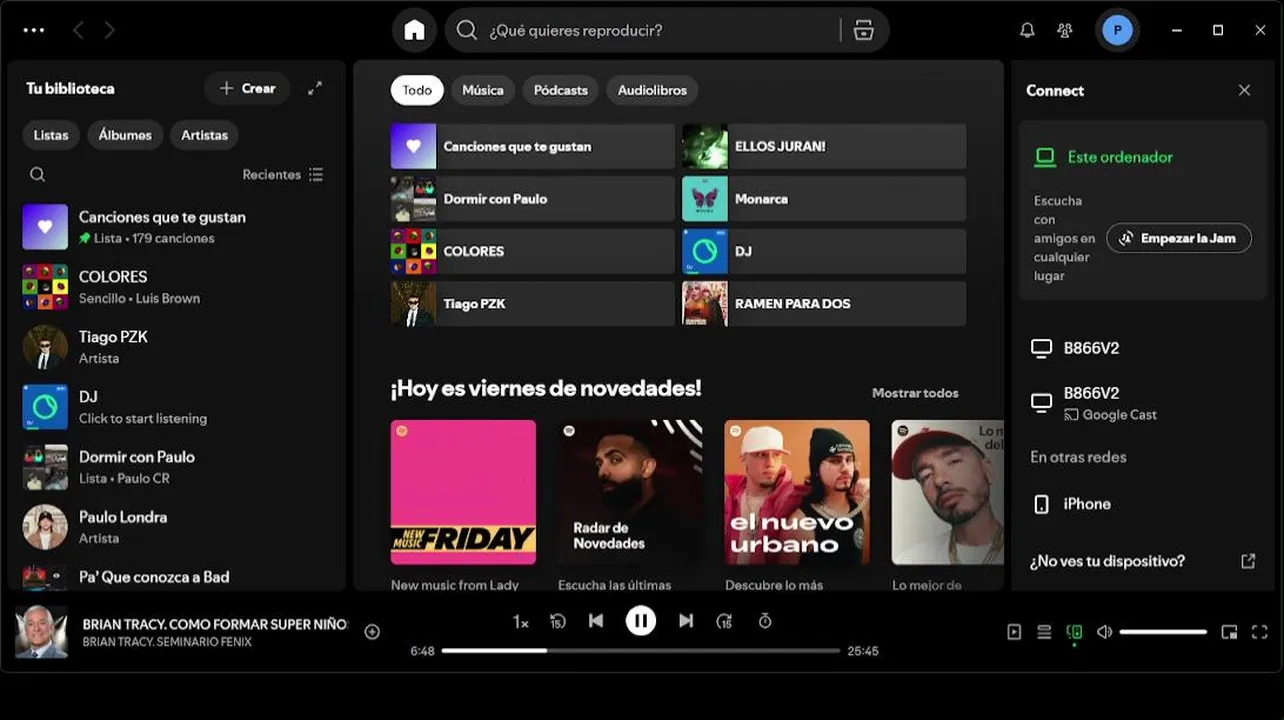Skip back 15 seconds
This screenshot has width=1284, height=720.
(558, 621)
